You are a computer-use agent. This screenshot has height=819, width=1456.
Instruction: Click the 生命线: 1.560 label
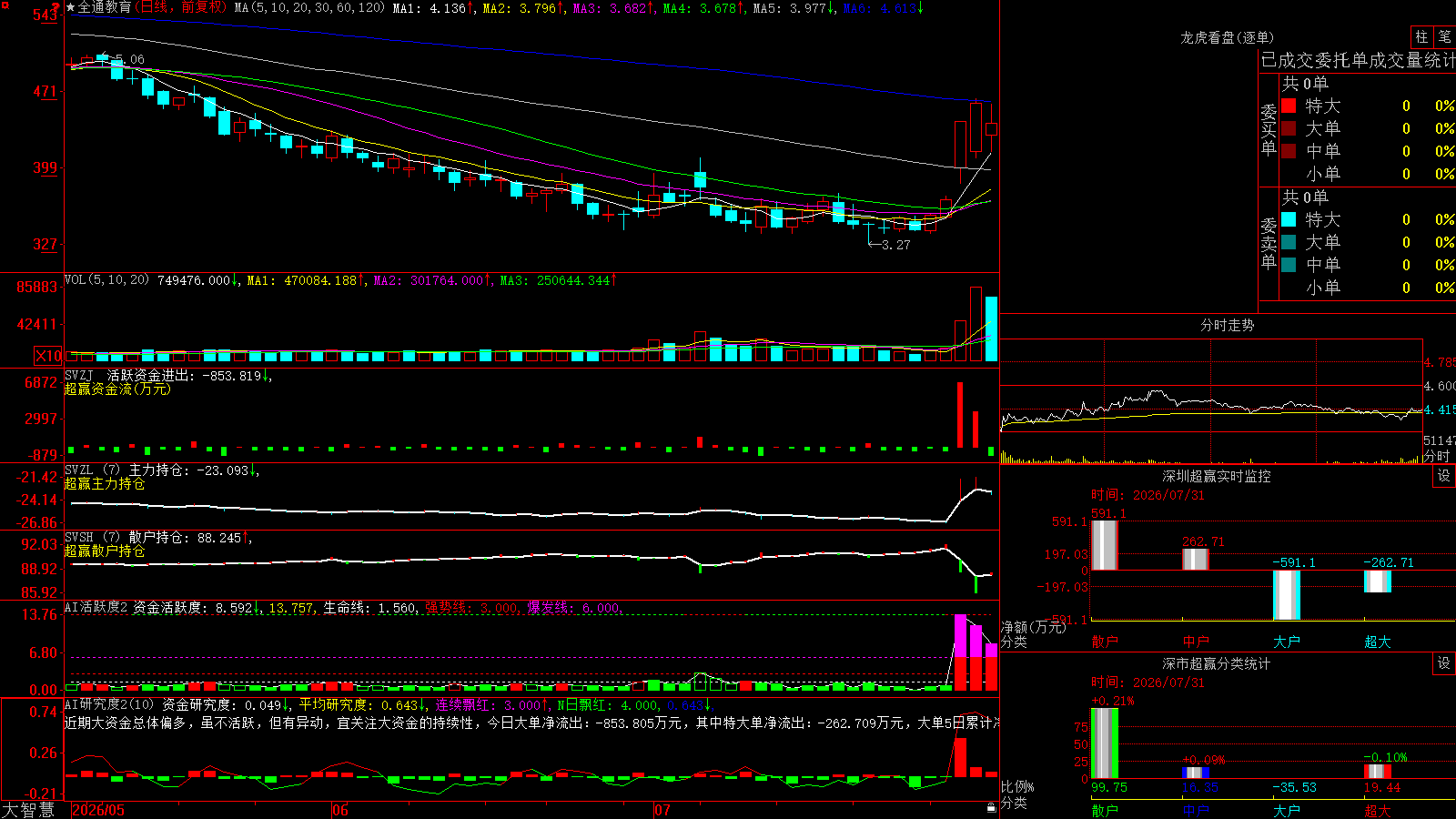pyautogui.click(x=370, y=607)
